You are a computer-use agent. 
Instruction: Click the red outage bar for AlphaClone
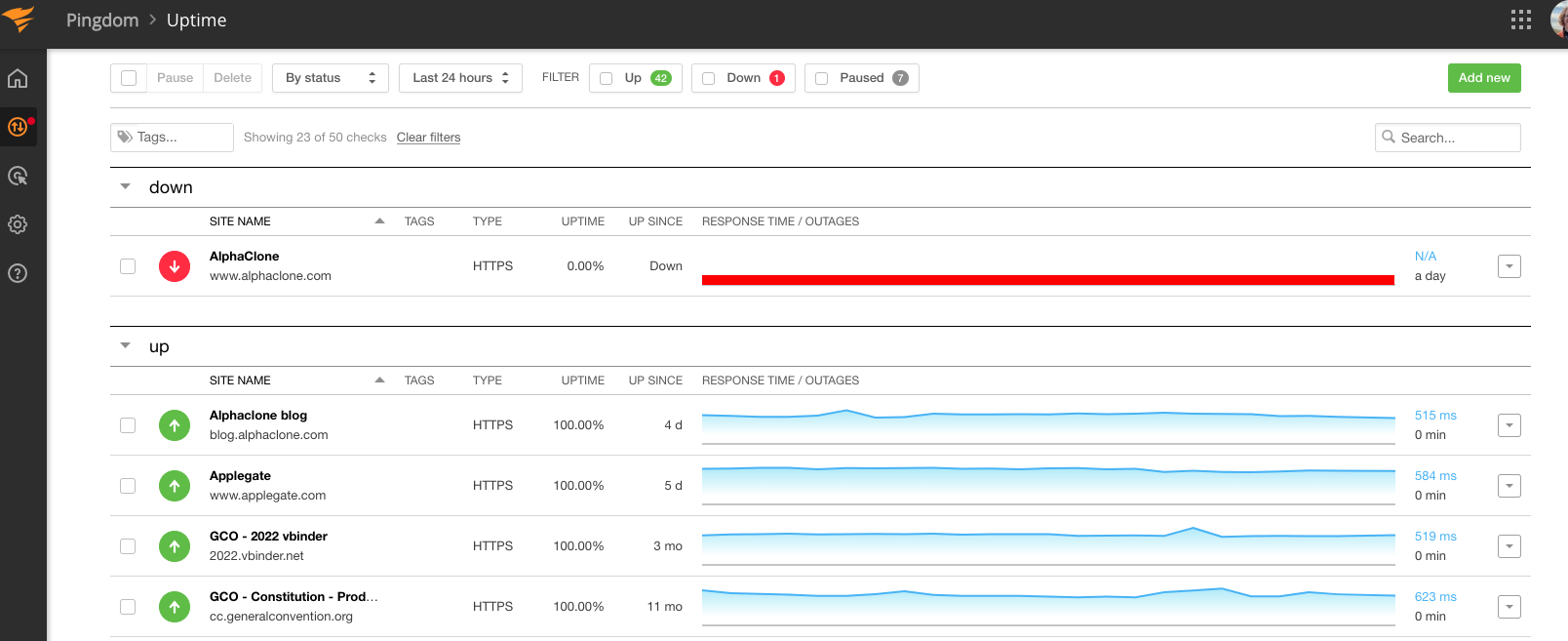click(x=1048, y=280)
